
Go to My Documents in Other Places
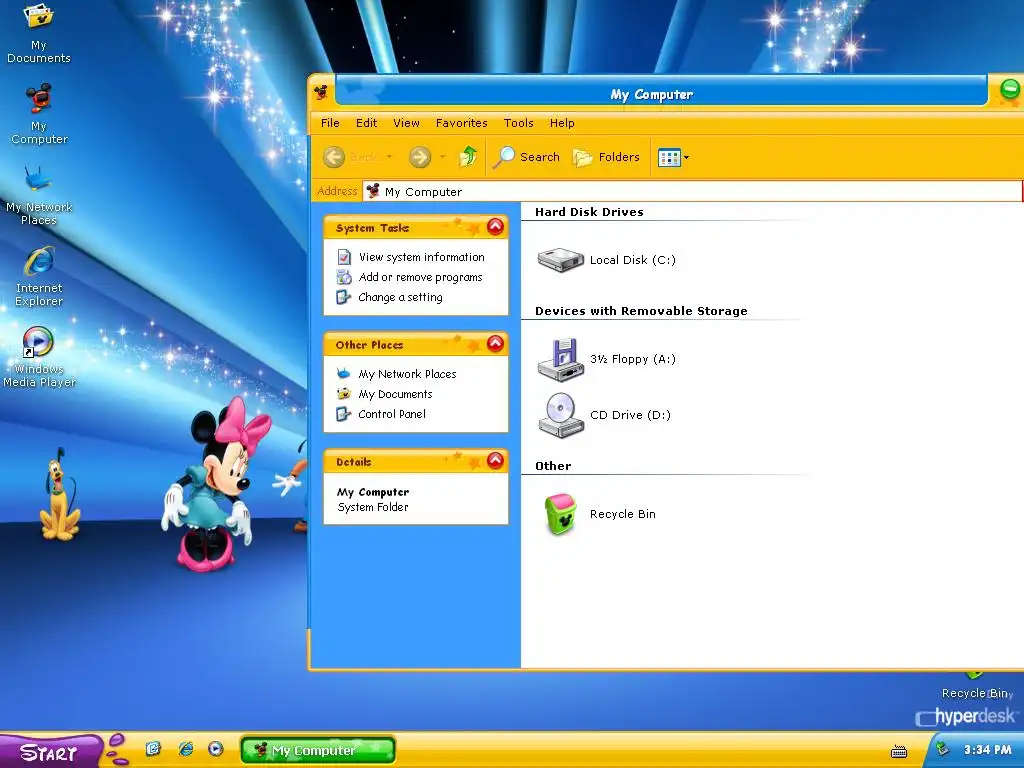pyautogui.click(x=395, y=394)
